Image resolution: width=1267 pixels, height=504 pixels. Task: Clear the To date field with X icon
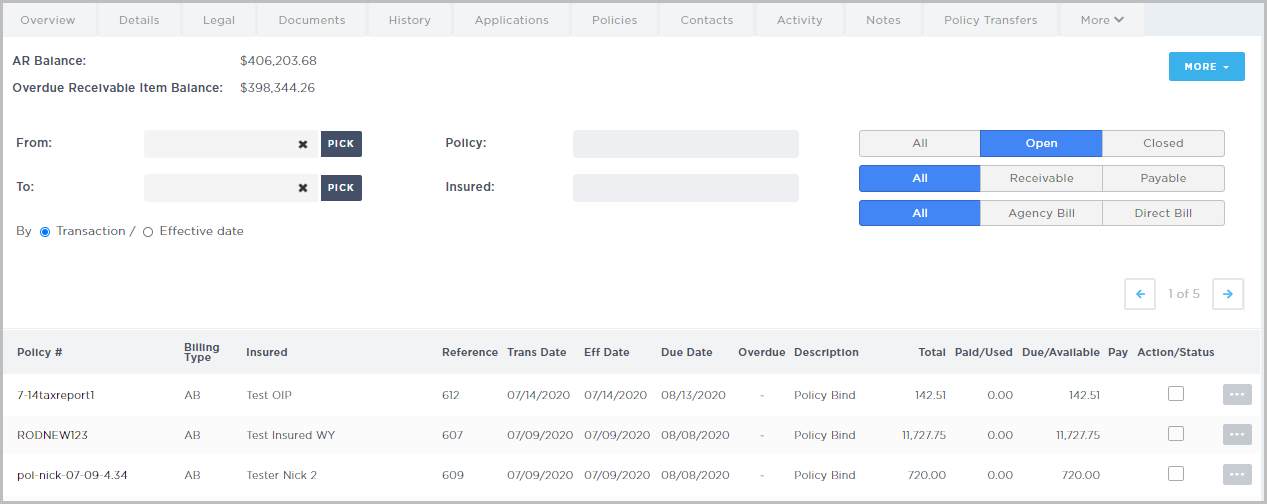(x=302, y=188)
